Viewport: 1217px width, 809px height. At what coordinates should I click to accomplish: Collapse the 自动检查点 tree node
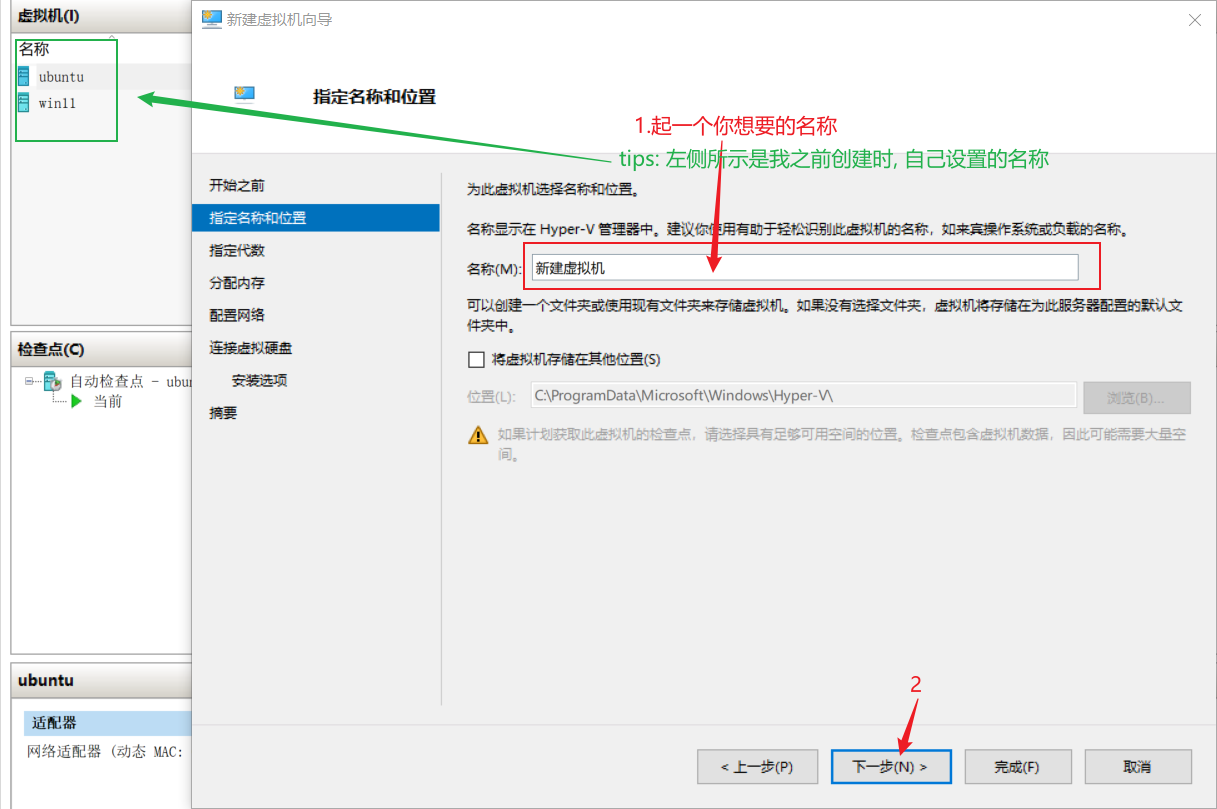point(30,381)
